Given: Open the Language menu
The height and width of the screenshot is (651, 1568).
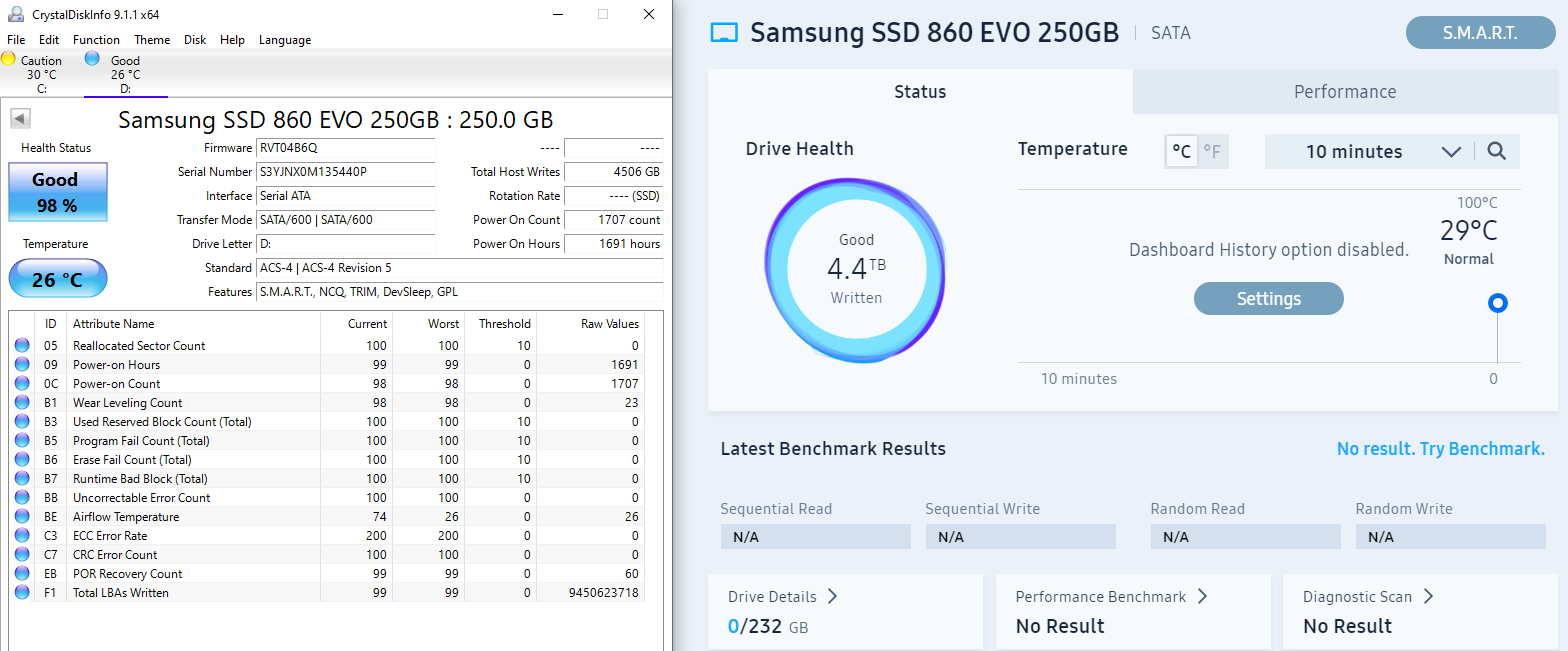Looking at the screenshot, I should click(285, 40).
